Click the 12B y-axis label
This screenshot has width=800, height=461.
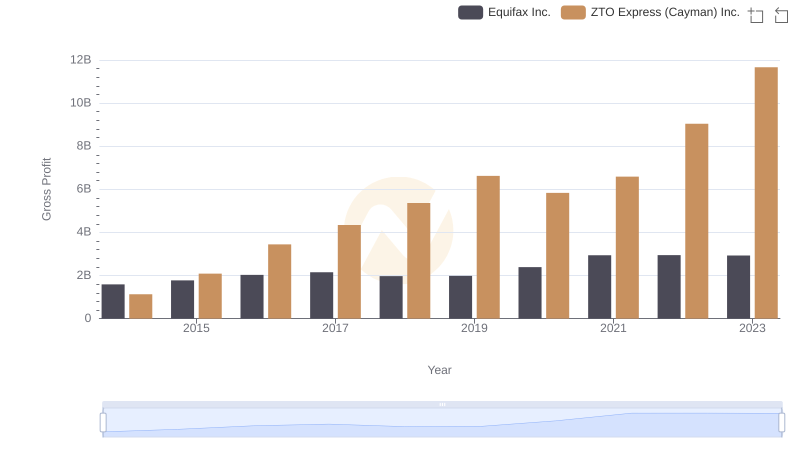[x=81, y=60]
